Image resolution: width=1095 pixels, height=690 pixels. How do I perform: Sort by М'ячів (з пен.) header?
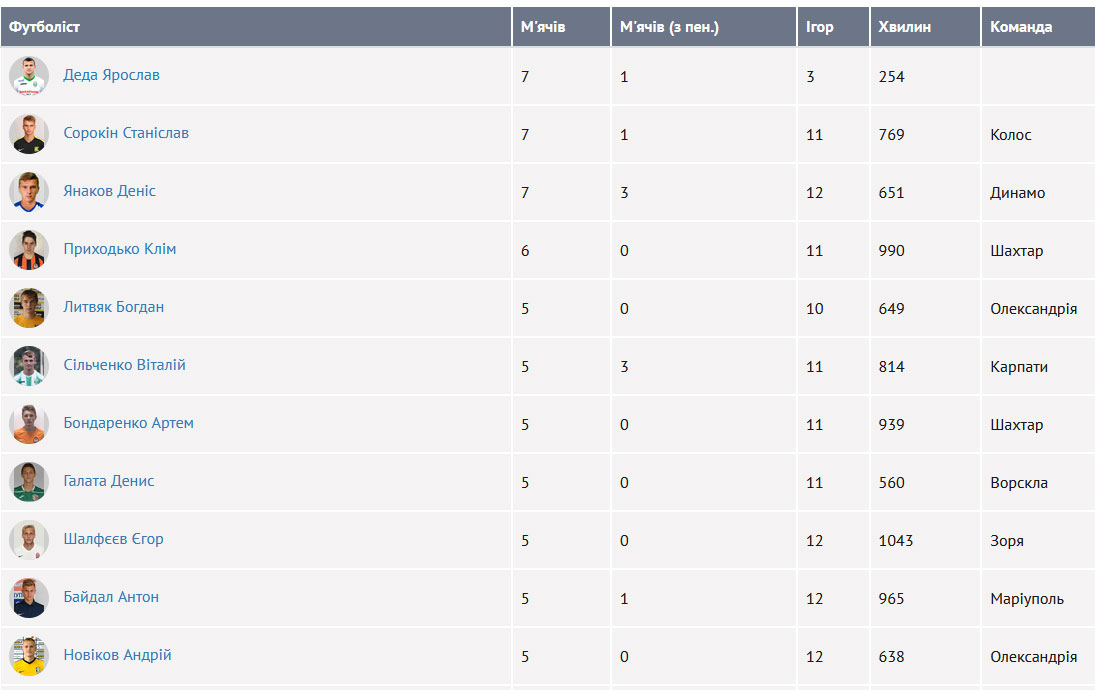tap(669, 27)
